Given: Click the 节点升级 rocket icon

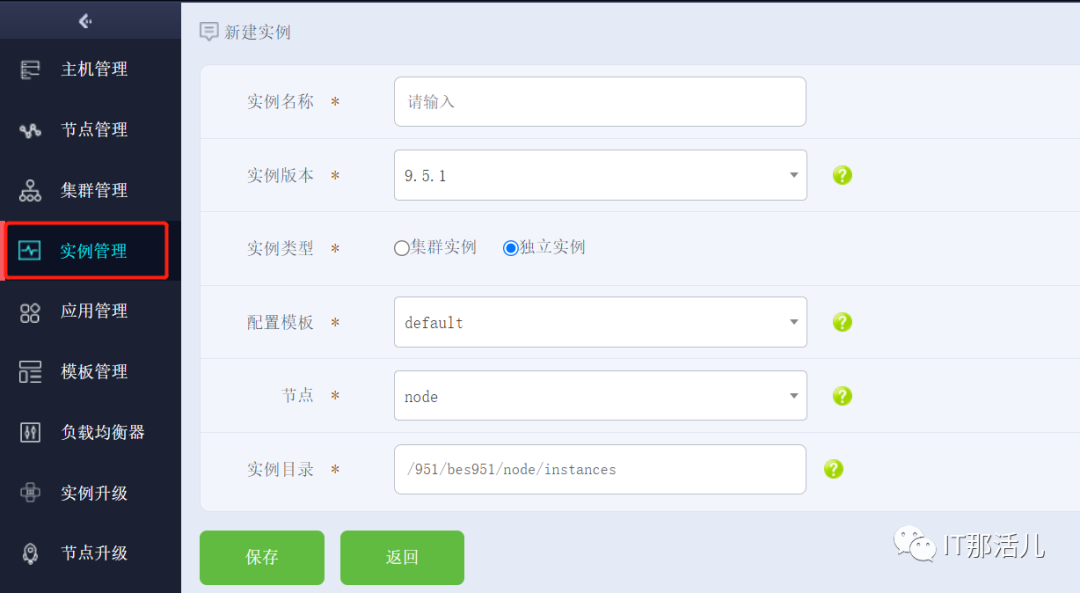Looking at the screenshot, I should [30, 553].
